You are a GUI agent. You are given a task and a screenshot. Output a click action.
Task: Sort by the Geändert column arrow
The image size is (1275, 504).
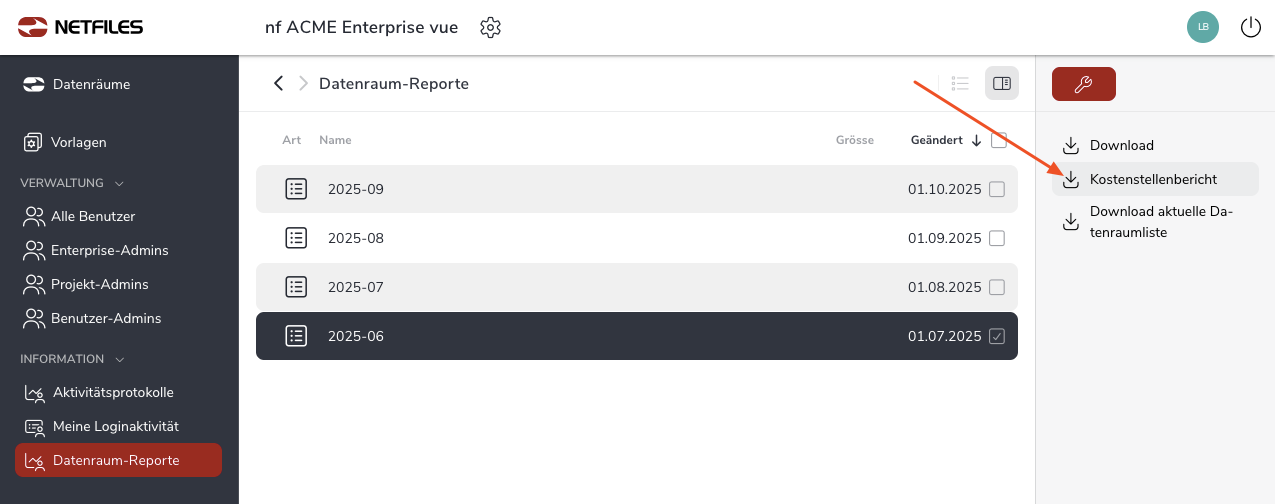click(976, 140)
